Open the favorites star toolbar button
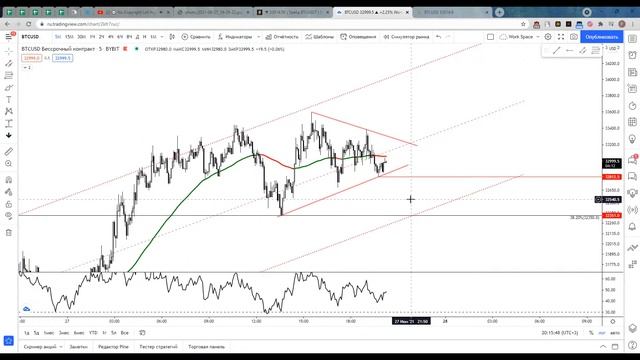Screen dimensions: 640x360 pos(9,340)
